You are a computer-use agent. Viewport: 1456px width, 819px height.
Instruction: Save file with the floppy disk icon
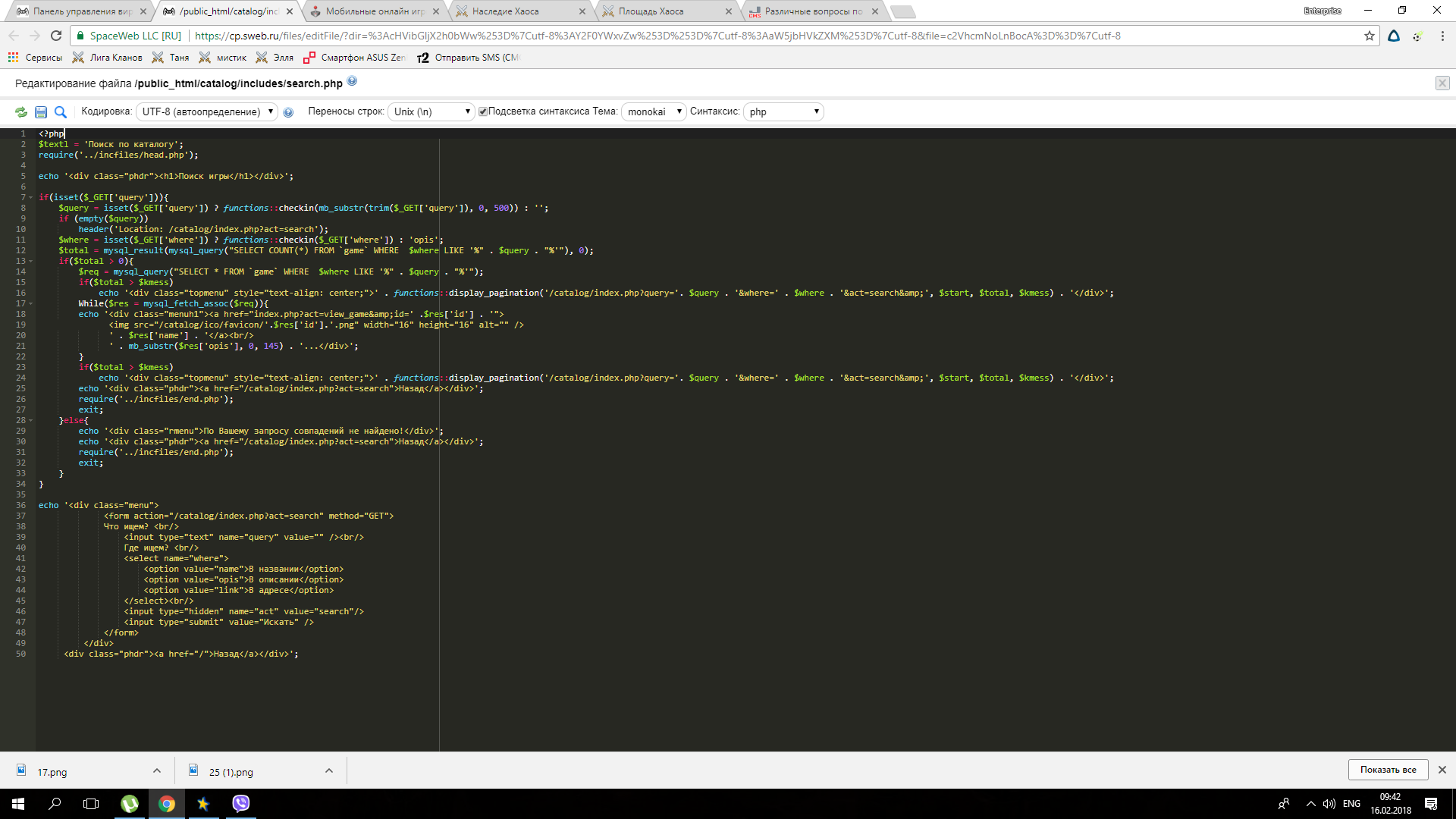tap(41, 112)
